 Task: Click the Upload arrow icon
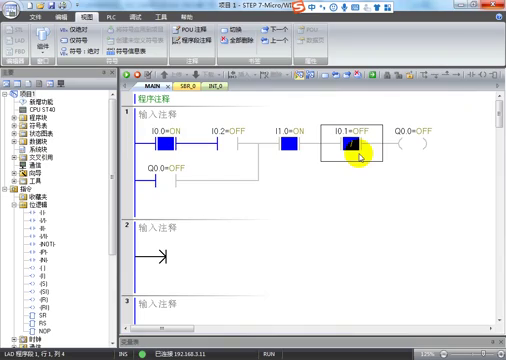(164, 75)
